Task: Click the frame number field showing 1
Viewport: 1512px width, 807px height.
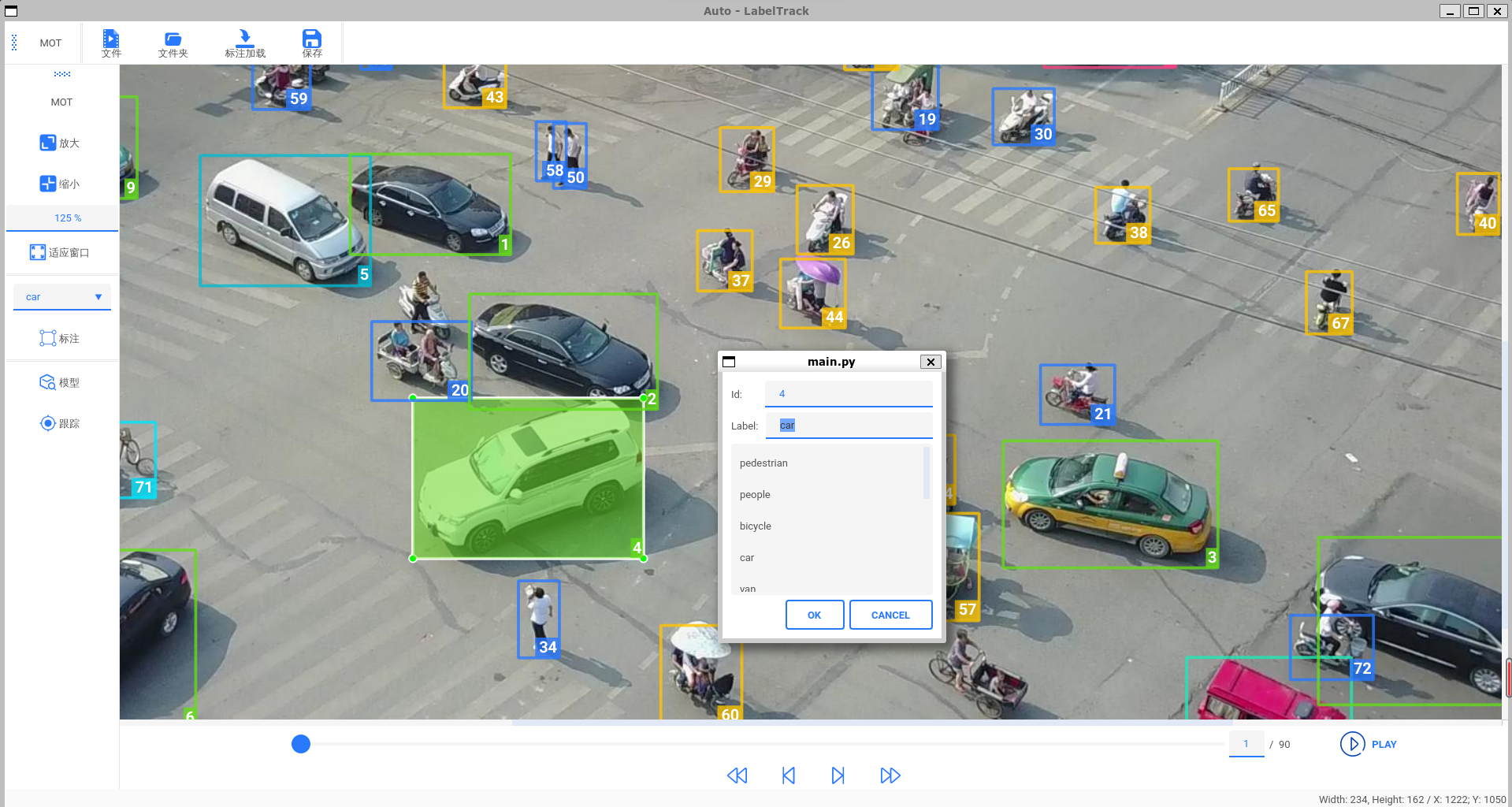Action: [x=1246, y=744]
